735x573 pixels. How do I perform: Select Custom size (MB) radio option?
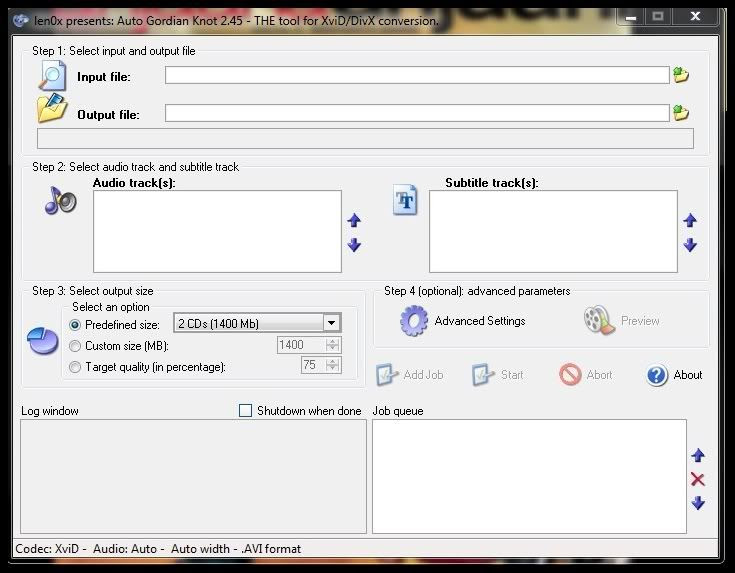[75, 346]
